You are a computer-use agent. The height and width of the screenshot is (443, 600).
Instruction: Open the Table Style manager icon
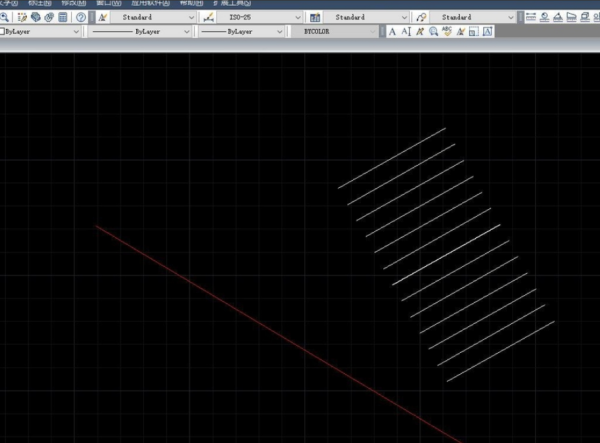[315, 17]
